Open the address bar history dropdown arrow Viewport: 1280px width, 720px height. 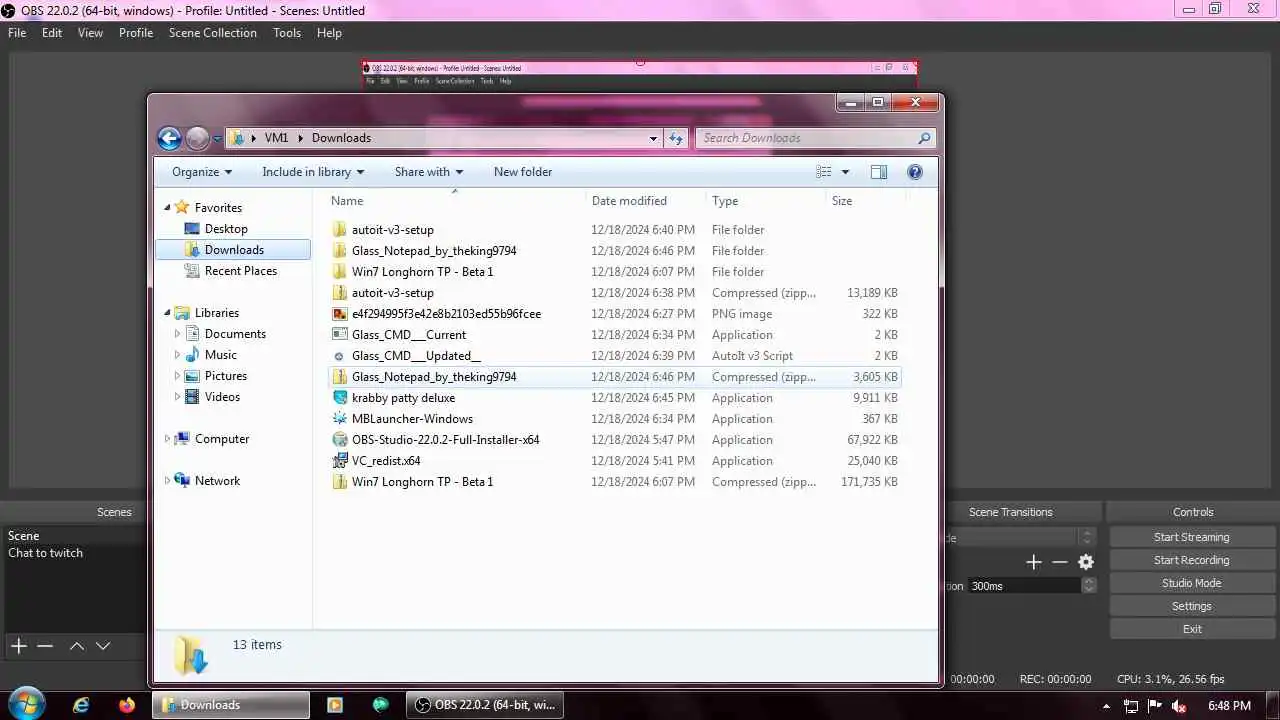pos(653,138)
